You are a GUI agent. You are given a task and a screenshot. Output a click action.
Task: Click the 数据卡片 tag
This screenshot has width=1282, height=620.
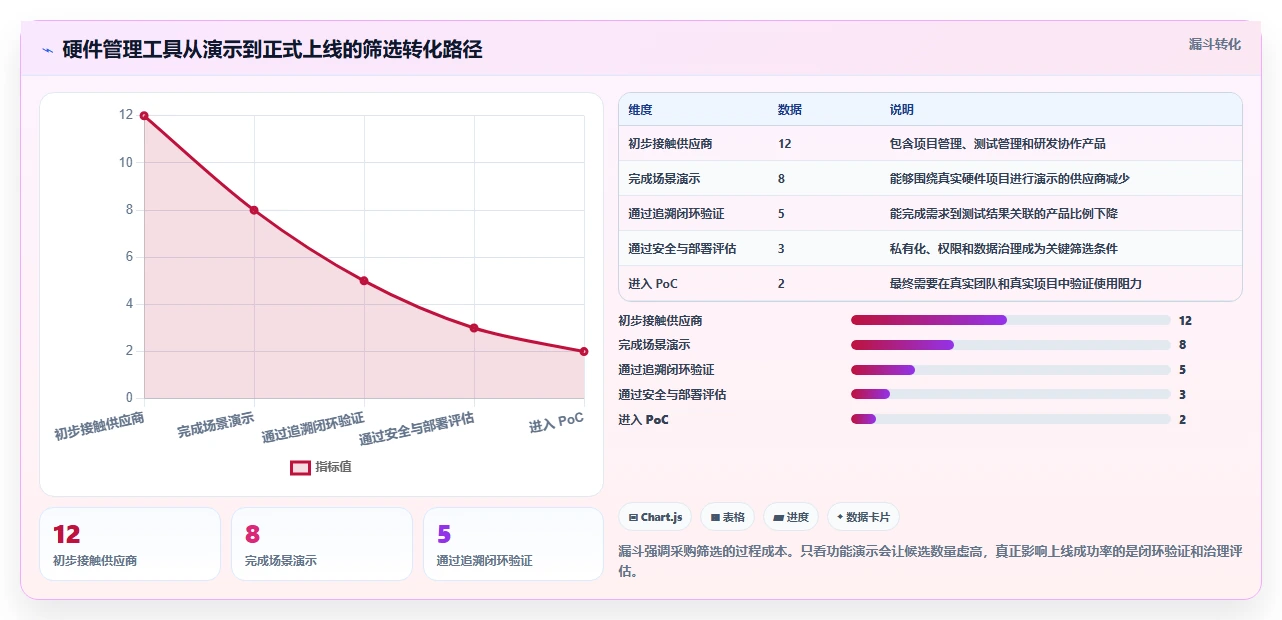tap(863, 517)
